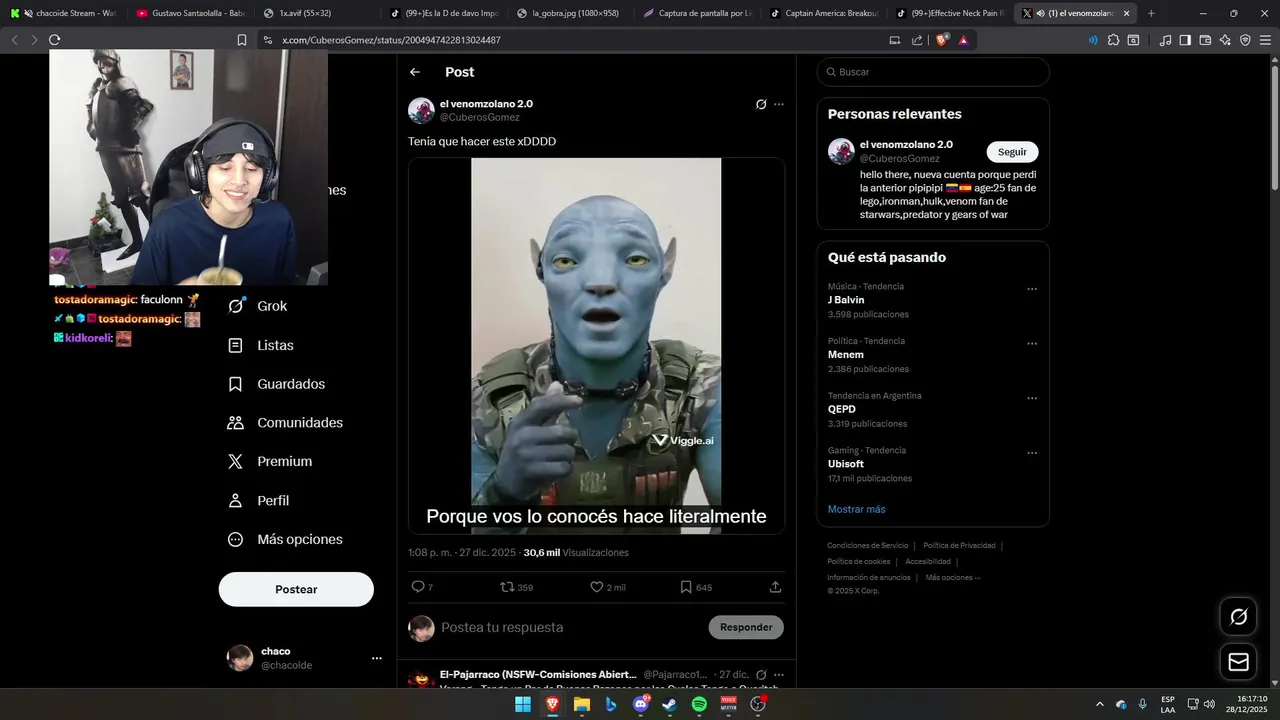Click the Buscar search field

coord(933,72)
